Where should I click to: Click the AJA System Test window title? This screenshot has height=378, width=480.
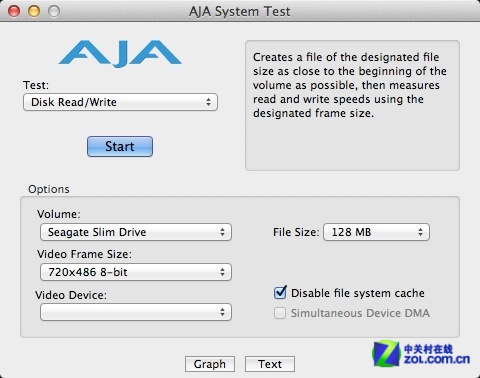pos(240,12)
